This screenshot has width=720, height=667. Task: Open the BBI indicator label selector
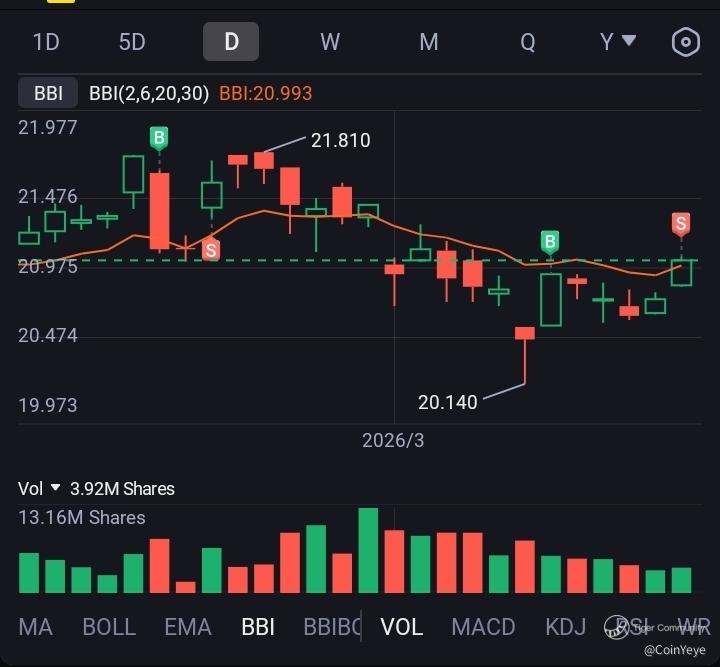coord(48,93)
